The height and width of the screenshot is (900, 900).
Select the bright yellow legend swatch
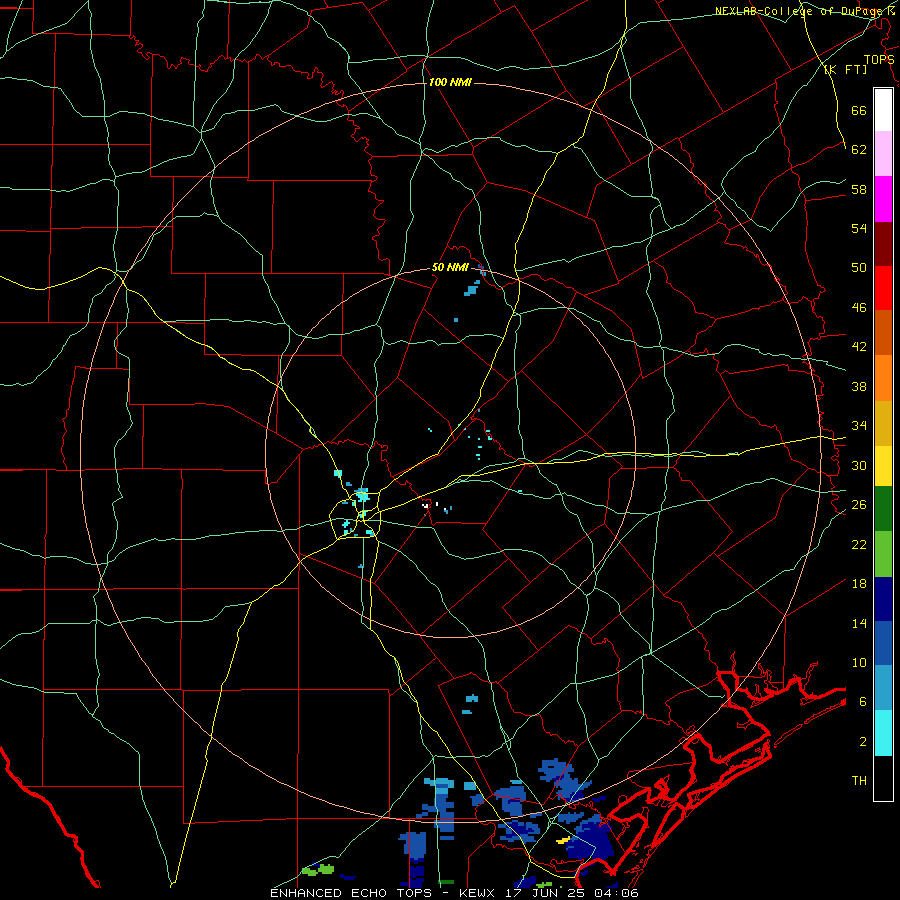click(883, 466)
